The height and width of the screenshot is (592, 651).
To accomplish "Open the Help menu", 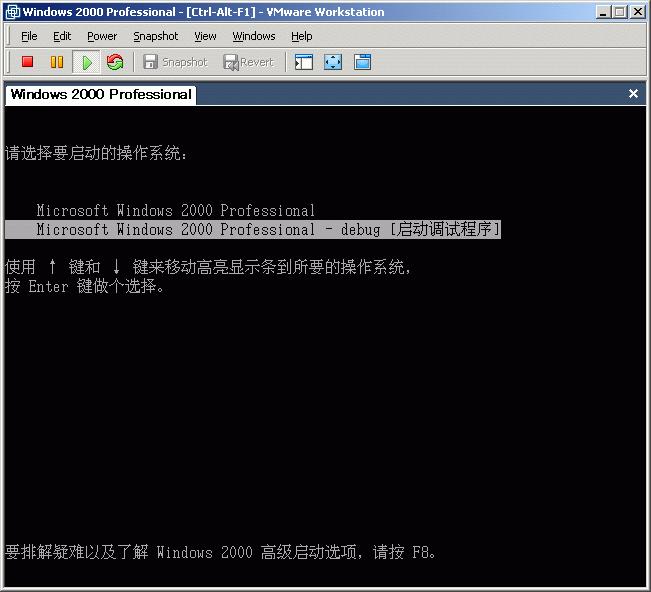I will (x=301, y=37).
